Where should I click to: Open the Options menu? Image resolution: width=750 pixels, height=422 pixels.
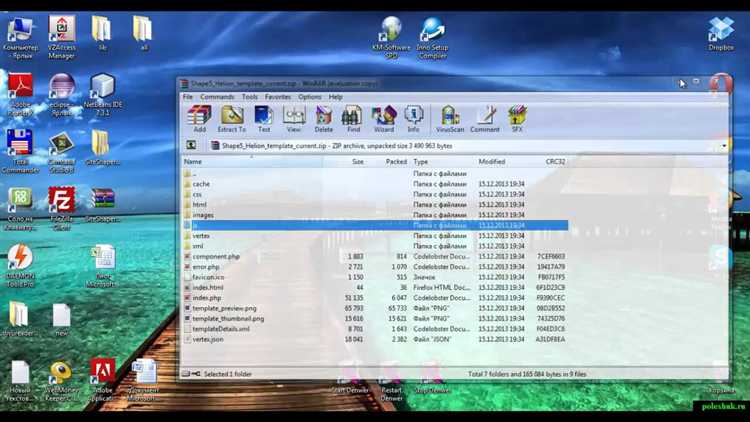coord(310,97)
